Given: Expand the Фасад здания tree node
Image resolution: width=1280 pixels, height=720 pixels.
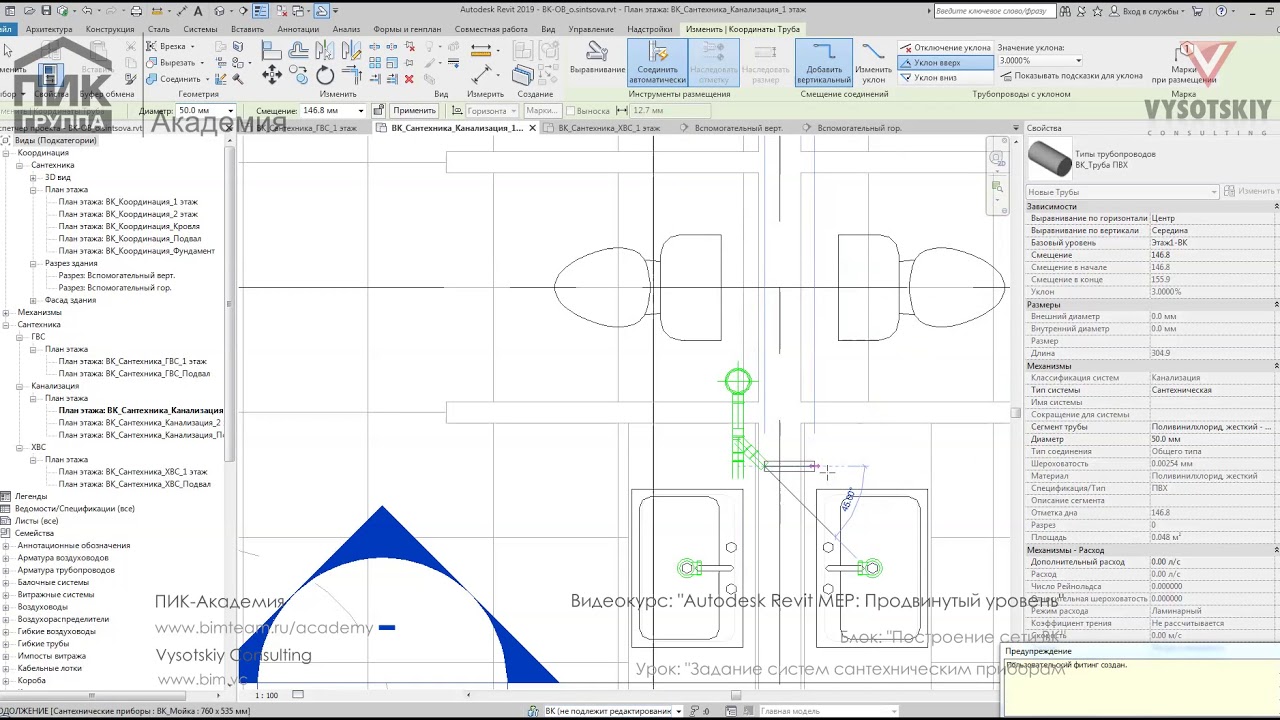Looking at the screenshot, I should point(33,300).
